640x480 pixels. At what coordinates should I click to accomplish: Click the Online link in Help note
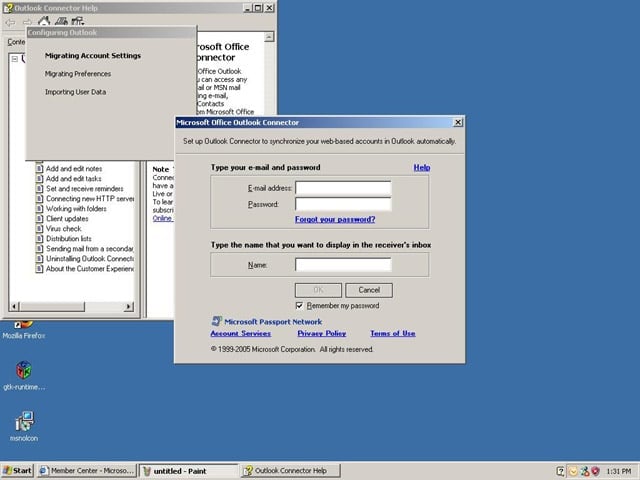[162, 218]
